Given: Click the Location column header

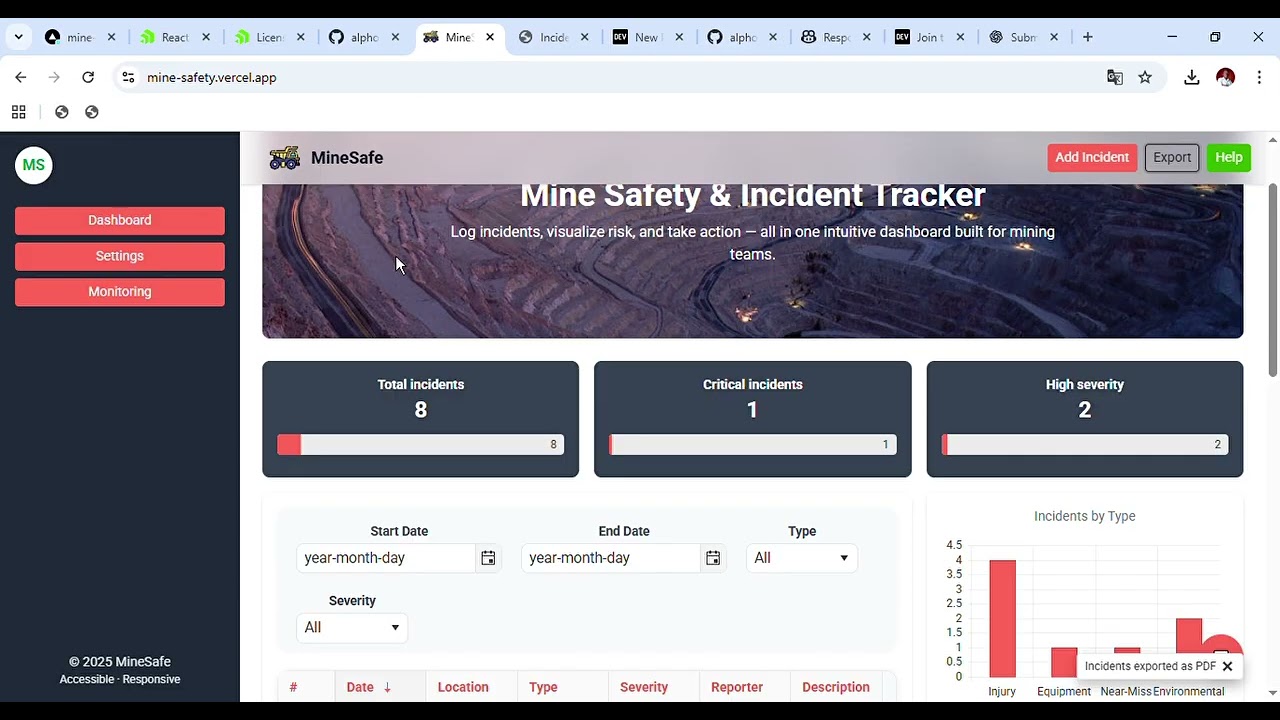Looking at the screenshot, I should point(463,687).
